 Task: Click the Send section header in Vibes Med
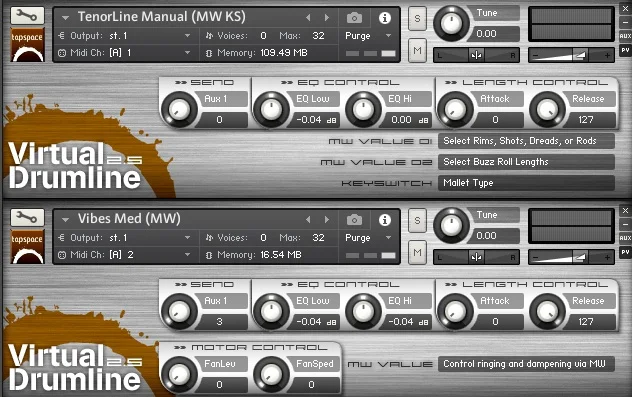coord(204,285)
